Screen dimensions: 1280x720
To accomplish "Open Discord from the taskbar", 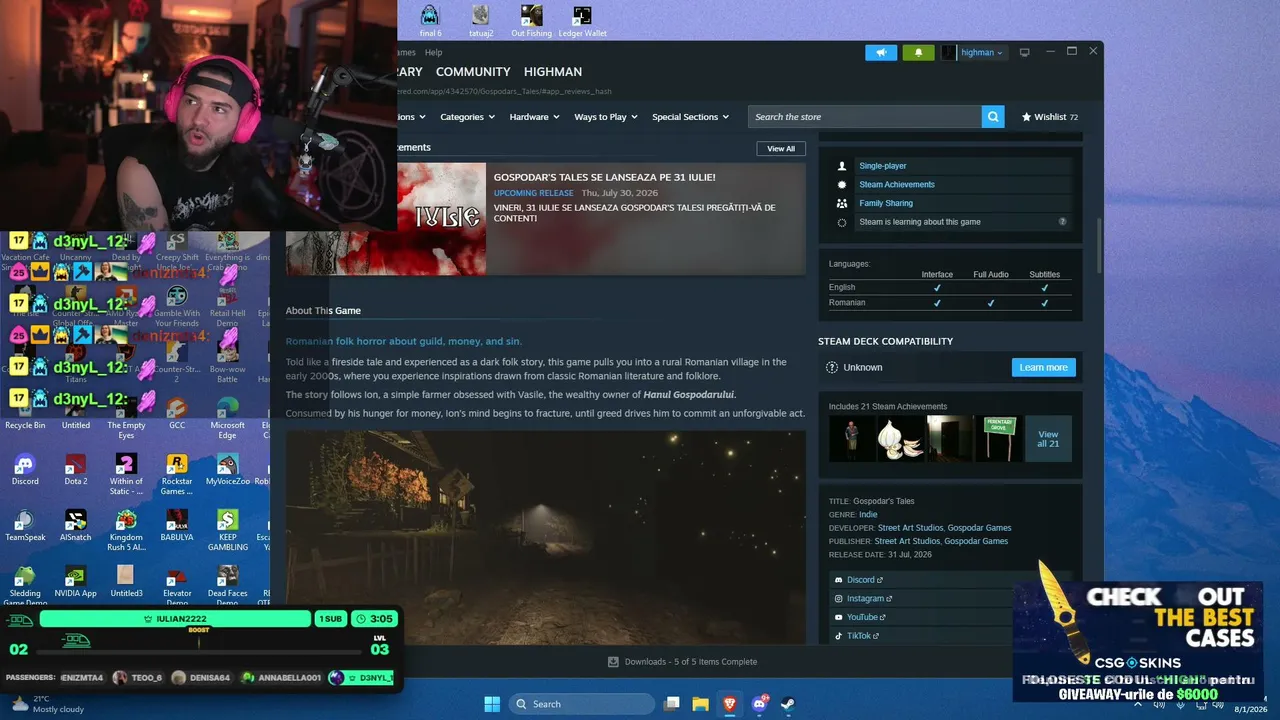I will (x=759, y=704).
